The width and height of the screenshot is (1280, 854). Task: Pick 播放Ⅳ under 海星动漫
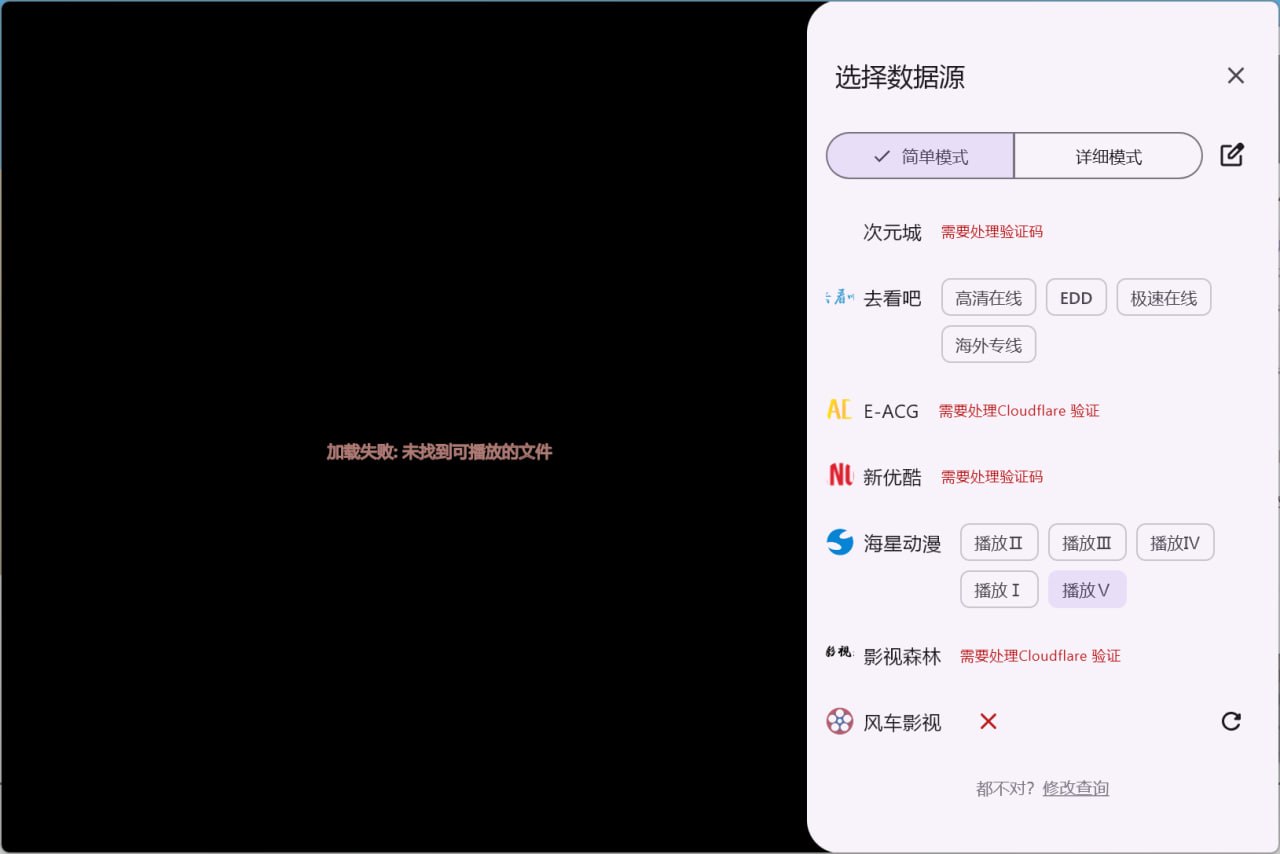(x=1175, y=542)
